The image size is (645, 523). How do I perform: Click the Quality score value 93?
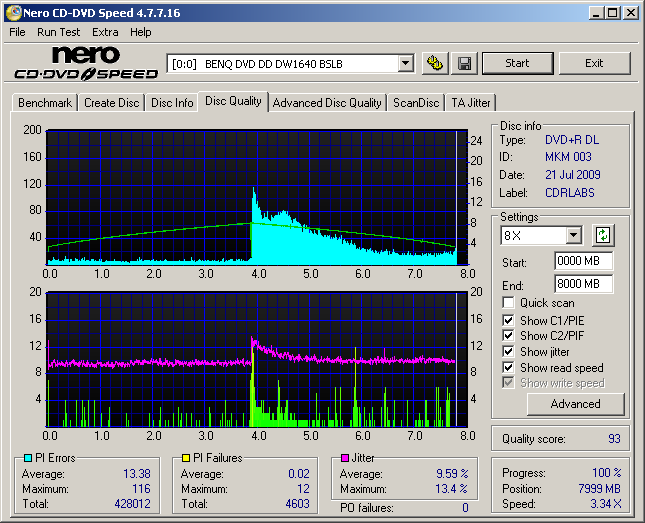[x=614, y=439]
